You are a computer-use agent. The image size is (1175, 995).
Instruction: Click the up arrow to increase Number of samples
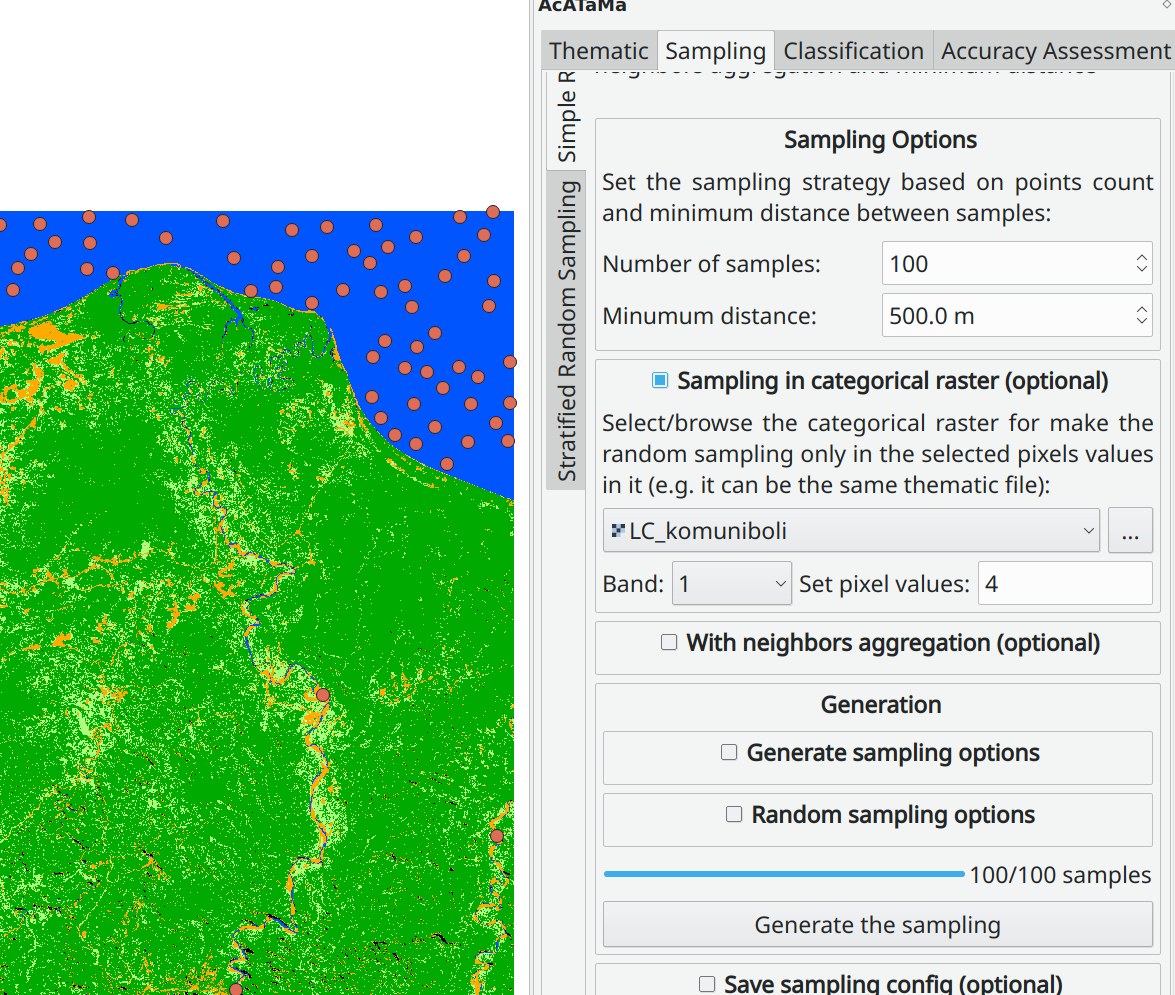1141,256
